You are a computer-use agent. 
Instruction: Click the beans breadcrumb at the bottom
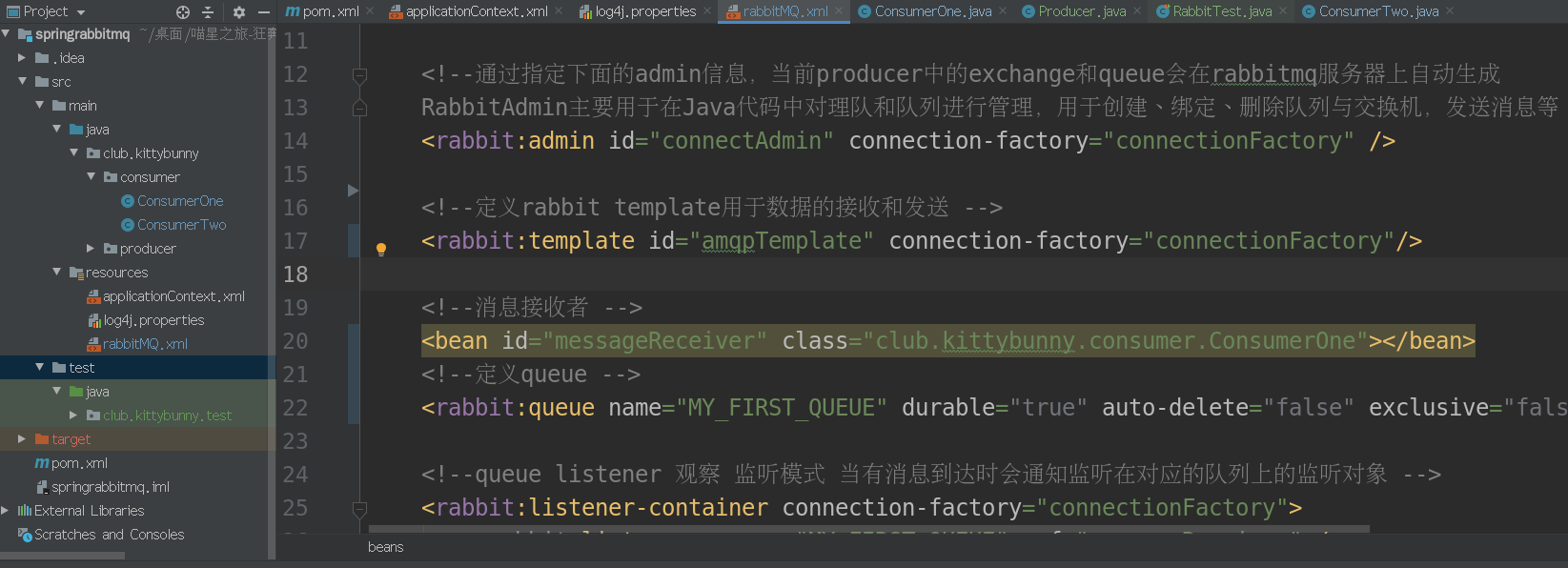[386, 547]
